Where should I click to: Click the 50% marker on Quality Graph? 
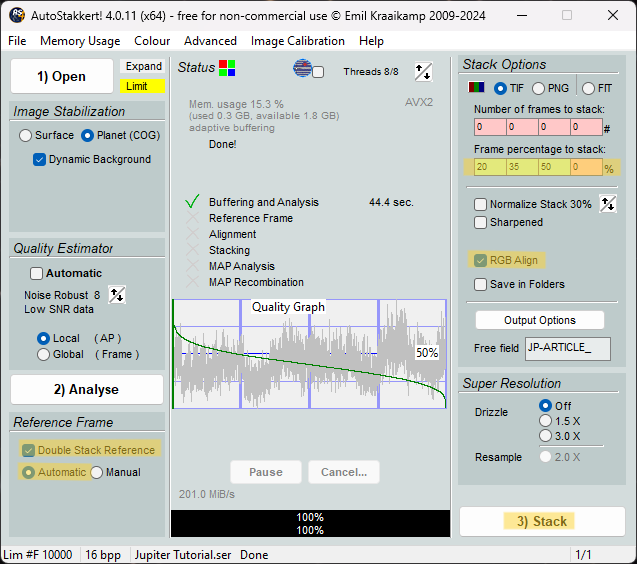(x=427, y=353)
